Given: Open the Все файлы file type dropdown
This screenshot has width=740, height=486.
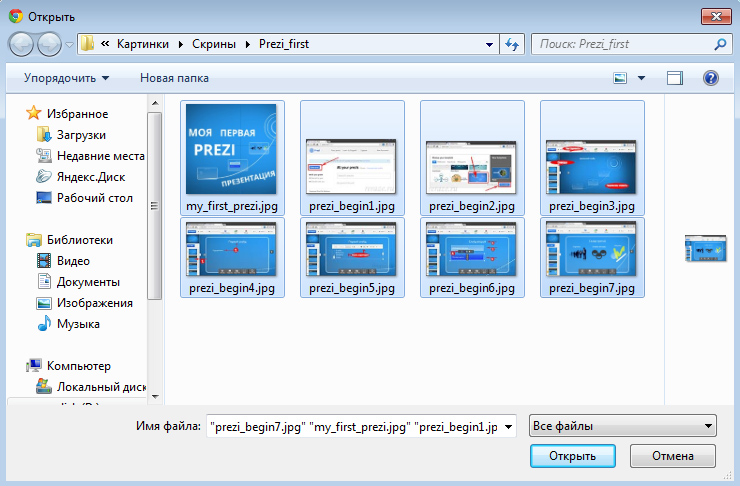Looking at the screenshot, I should point(623,427).
